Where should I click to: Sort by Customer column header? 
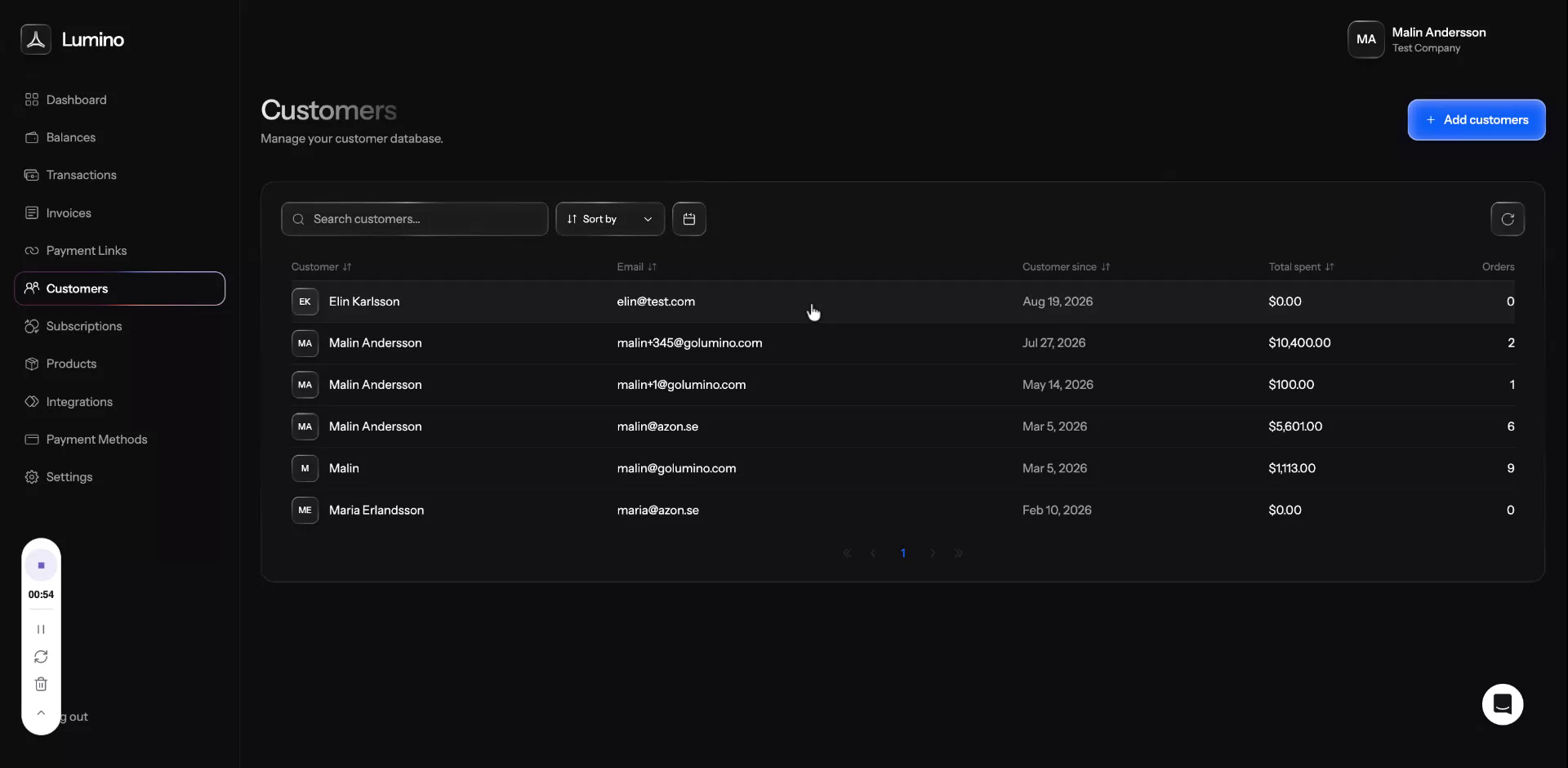pyautogui.click(x=322, y=267)
